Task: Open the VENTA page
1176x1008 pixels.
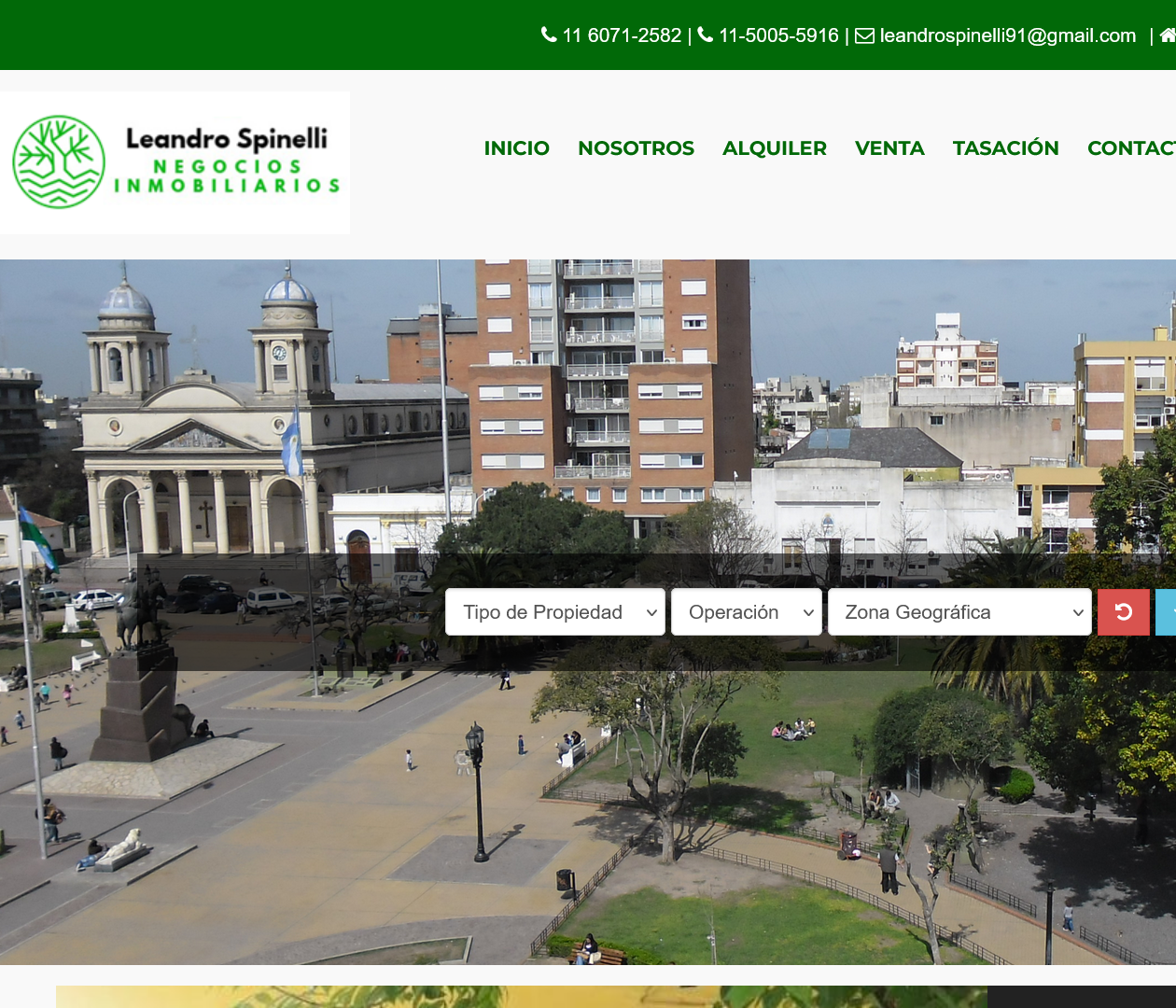Action: (889, 148)
